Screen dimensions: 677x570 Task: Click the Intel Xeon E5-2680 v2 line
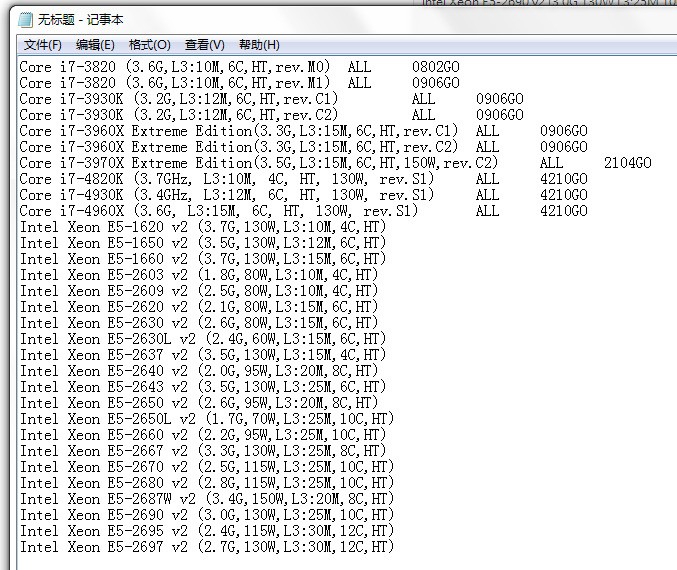coord(207,482)
